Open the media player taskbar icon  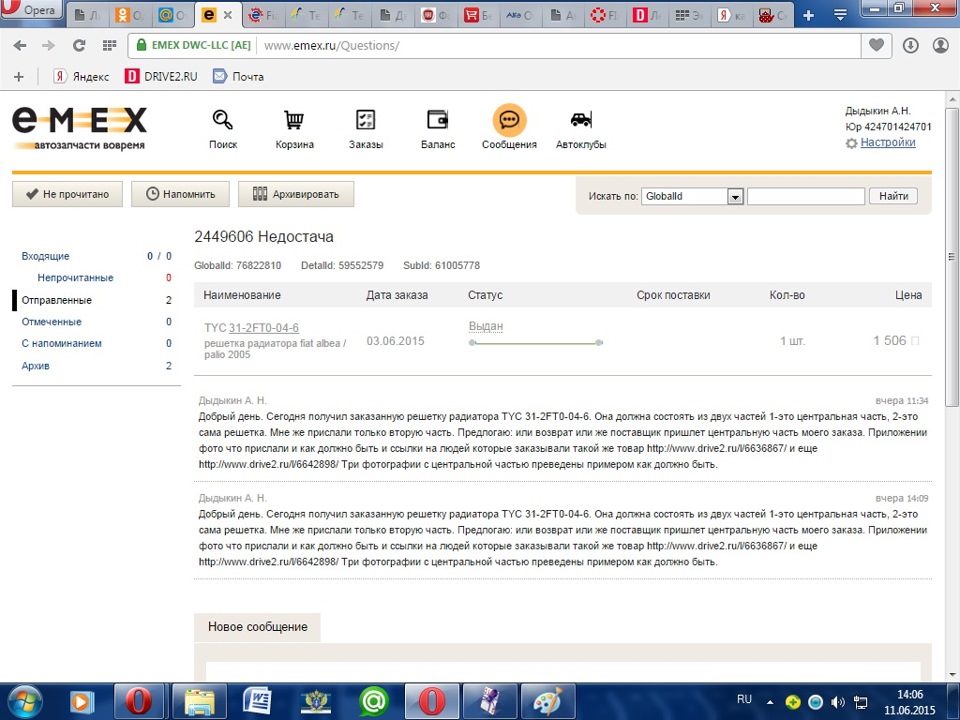pos(82,702)
